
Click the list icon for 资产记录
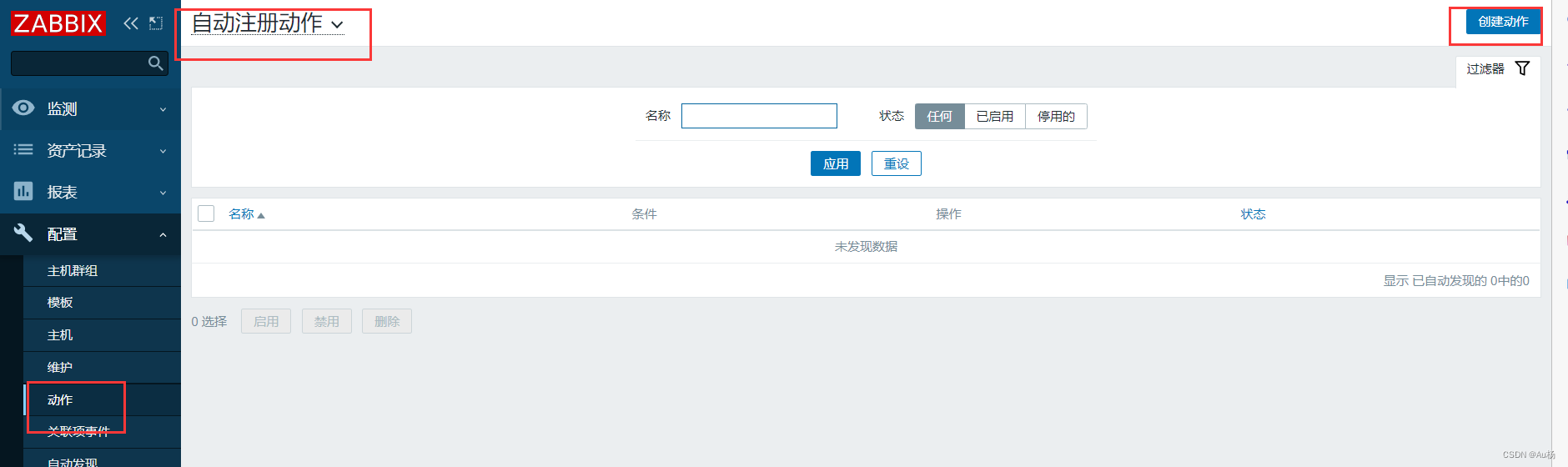click(x=23, y=150)
